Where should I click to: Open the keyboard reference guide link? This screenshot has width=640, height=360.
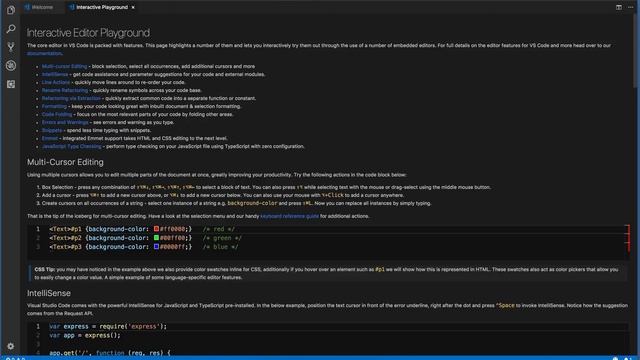pyautogui.click(x=289, y=216)
